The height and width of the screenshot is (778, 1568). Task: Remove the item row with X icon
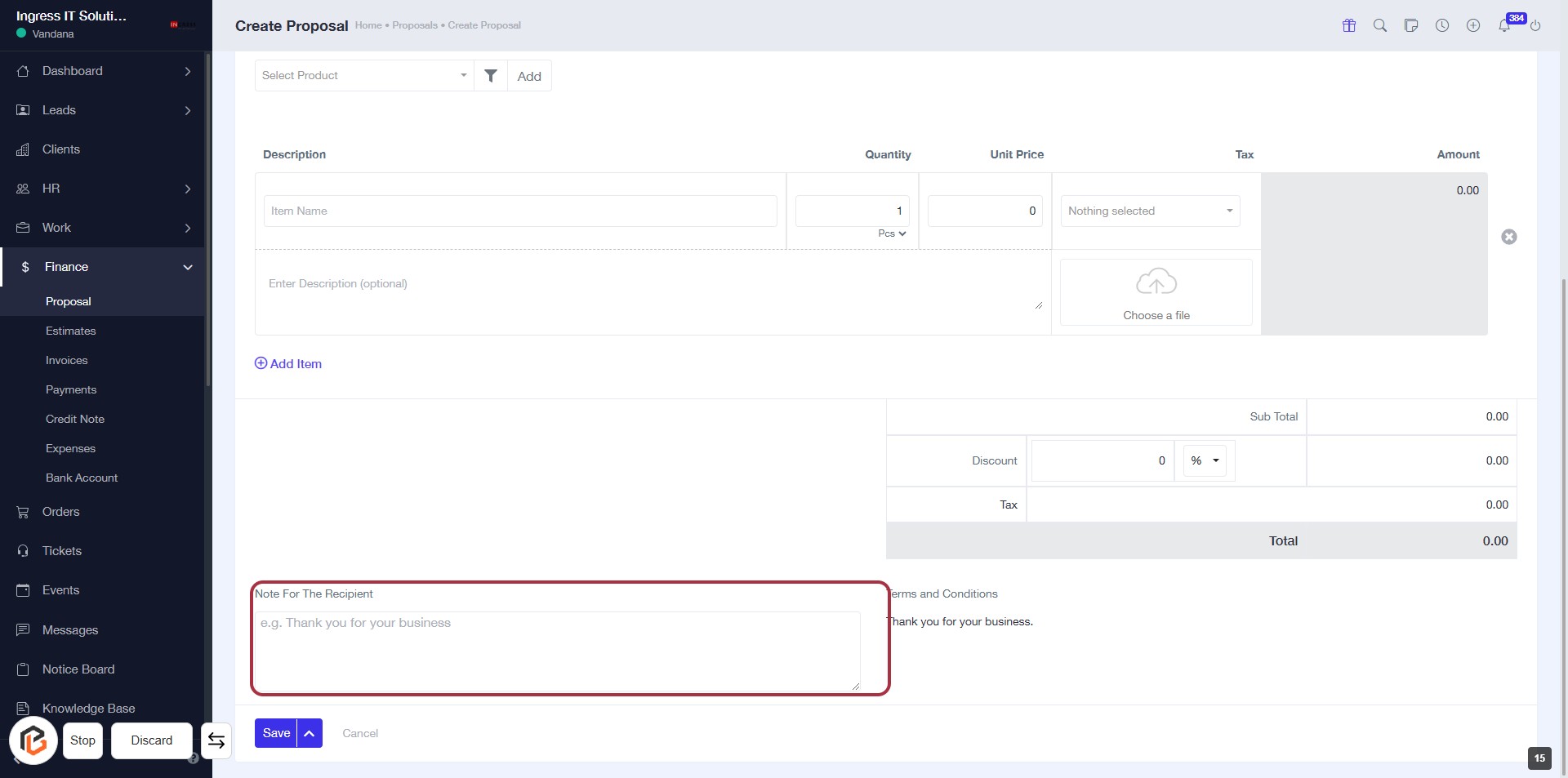pos(1509,237)
